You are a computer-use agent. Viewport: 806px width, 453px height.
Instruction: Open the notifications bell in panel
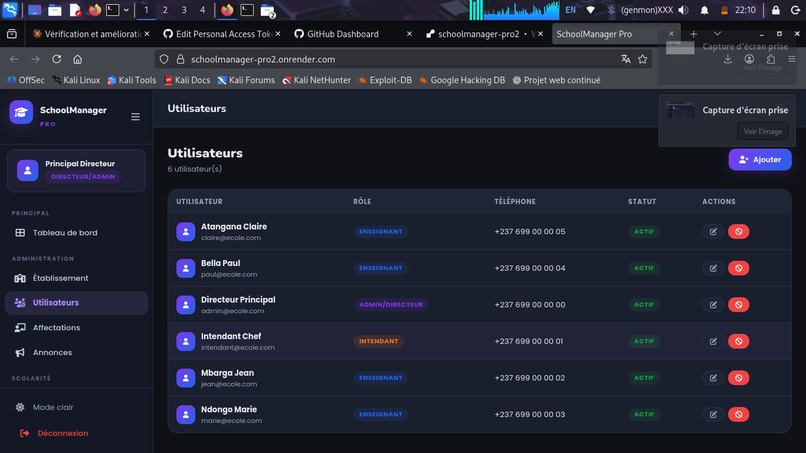click(704, 10)
